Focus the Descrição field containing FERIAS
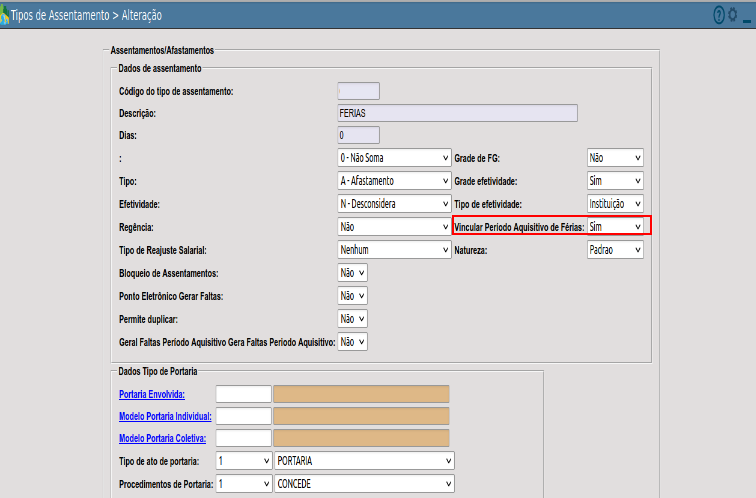This screenshot has width=756, height=498. [458, 113]
